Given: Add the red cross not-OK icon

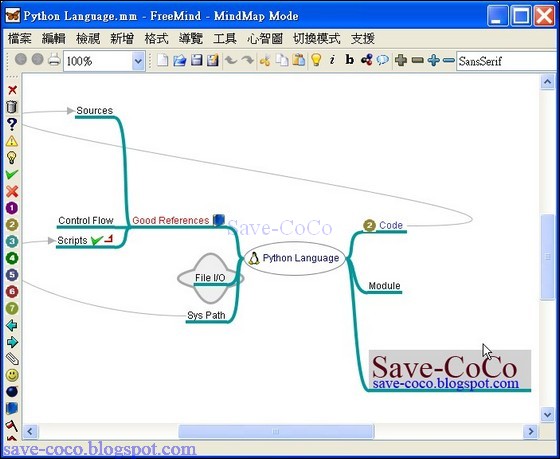Looking at the screenshot, I should (12, 191).
